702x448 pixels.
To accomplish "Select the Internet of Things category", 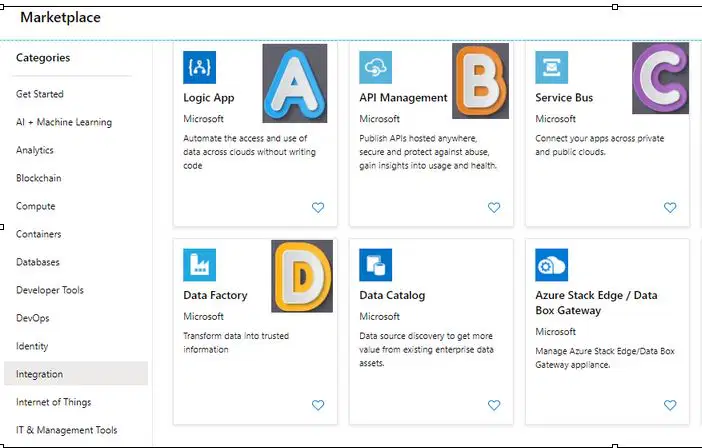I will coord(54,402).
